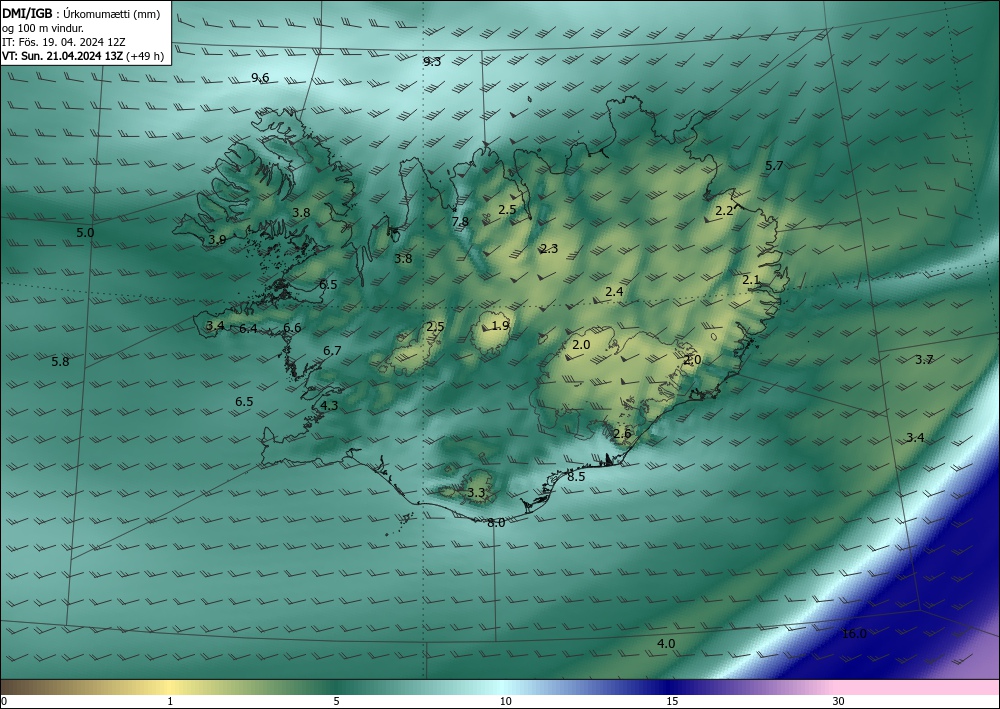Screen dimensions: 1000x709
Task: Click the 4.3 value label
Action: (x=329, y=406)
